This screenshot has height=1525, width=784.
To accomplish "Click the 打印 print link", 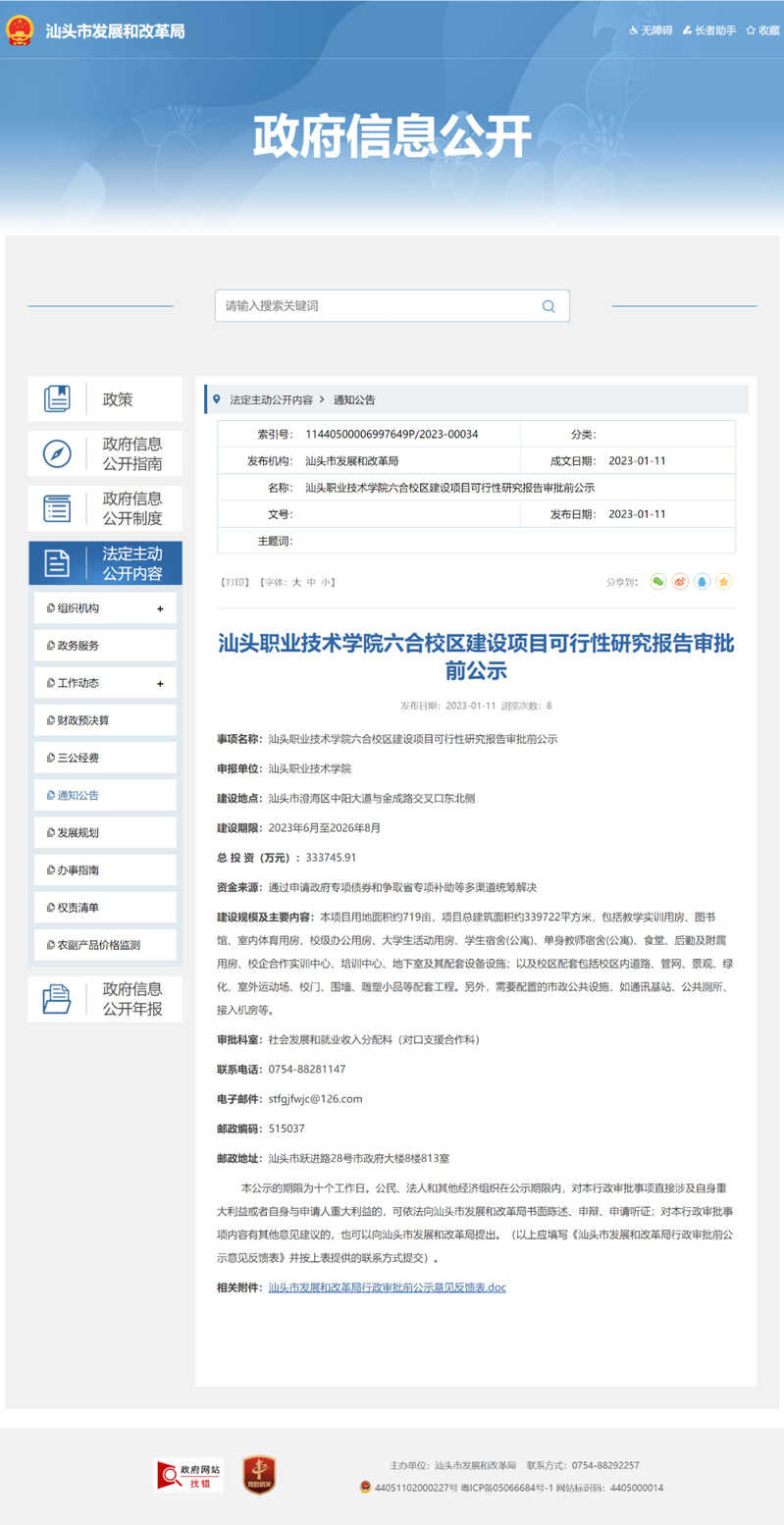I will pyautogui.click(x=235, y=582).
